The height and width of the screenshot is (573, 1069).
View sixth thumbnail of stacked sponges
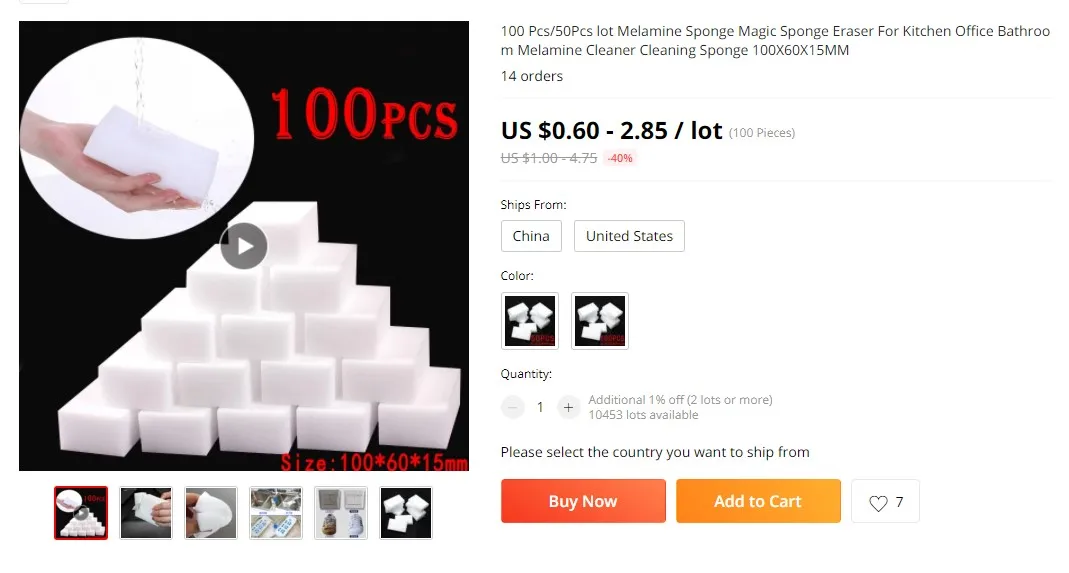click(x=406, y=513)
